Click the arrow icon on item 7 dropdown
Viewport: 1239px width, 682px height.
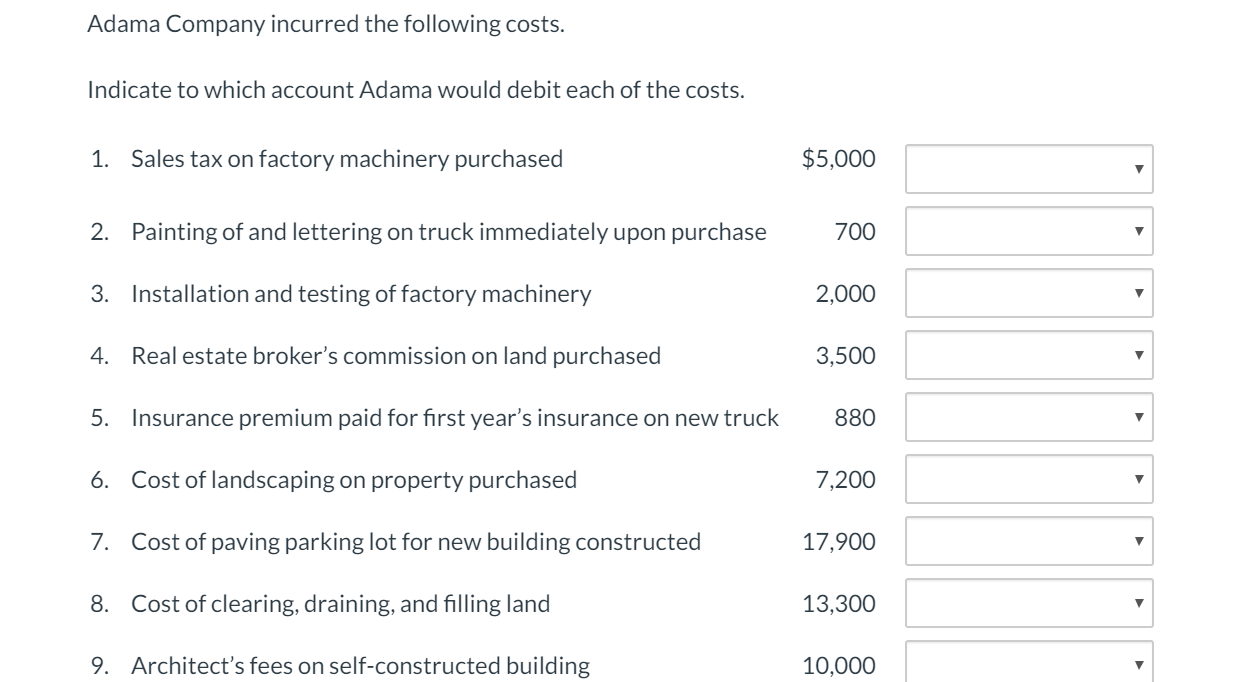[1138, 541]
